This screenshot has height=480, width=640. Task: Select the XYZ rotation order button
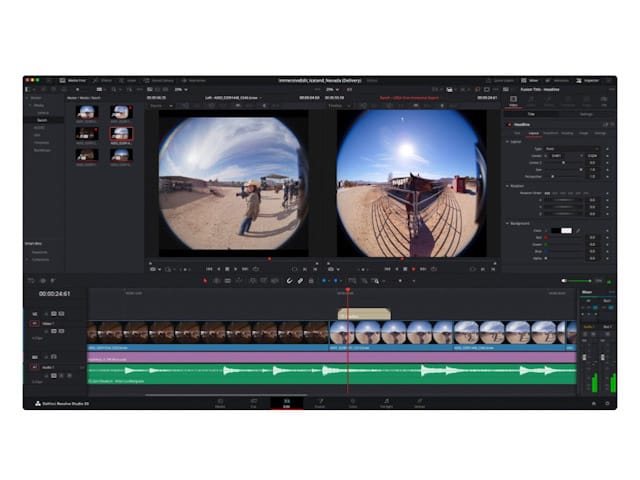[x=548, y=193]
